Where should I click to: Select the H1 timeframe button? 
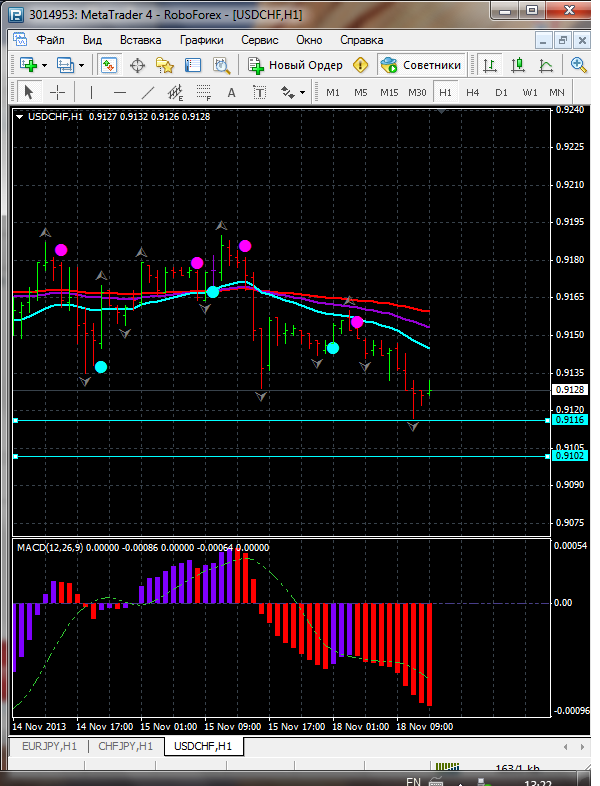coord(445,92)
